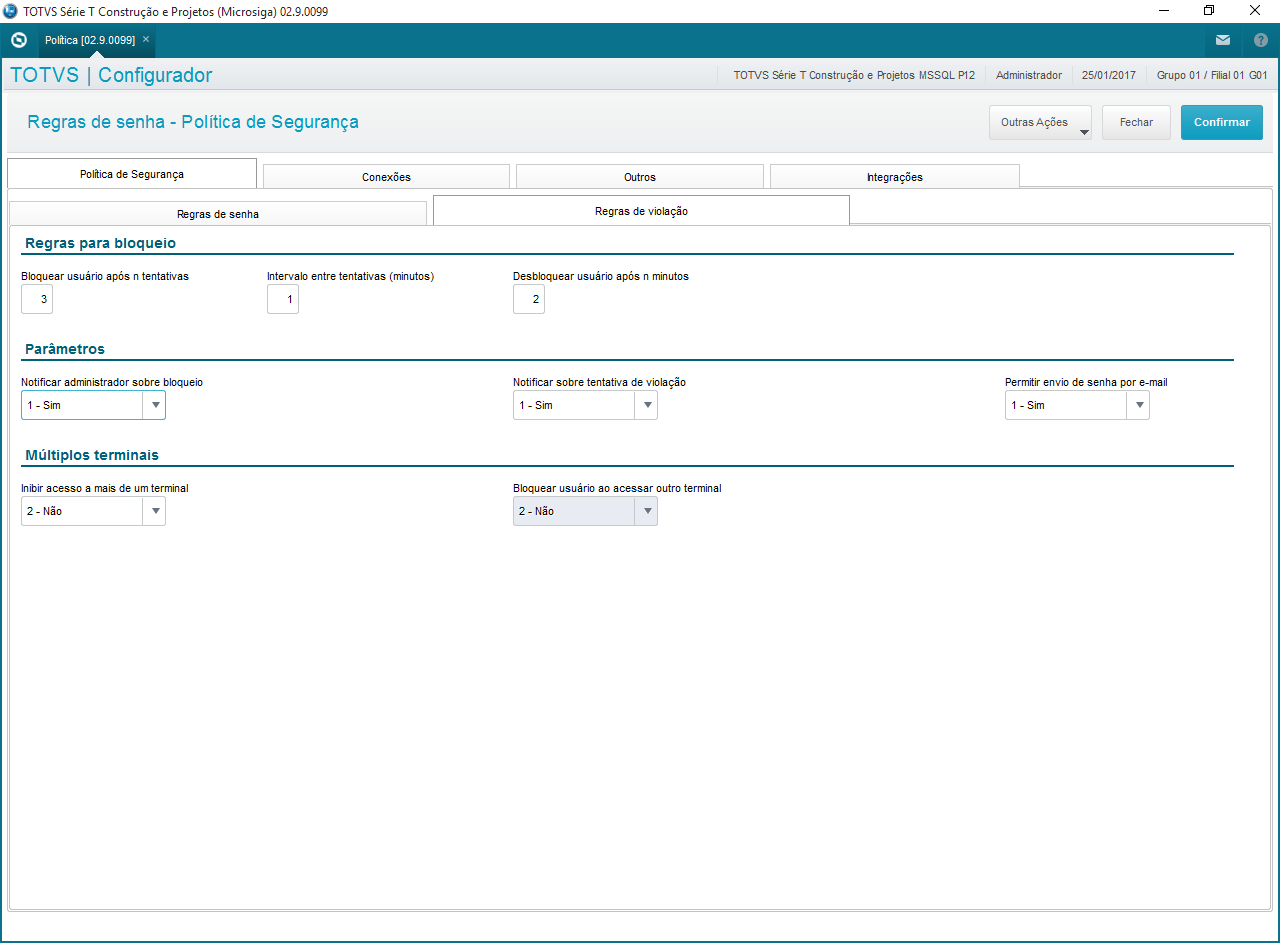This screenshot has width=1280, height=943.
Task: Click the TOTVS | Configurador title
Action: click(x=111, y=75)
